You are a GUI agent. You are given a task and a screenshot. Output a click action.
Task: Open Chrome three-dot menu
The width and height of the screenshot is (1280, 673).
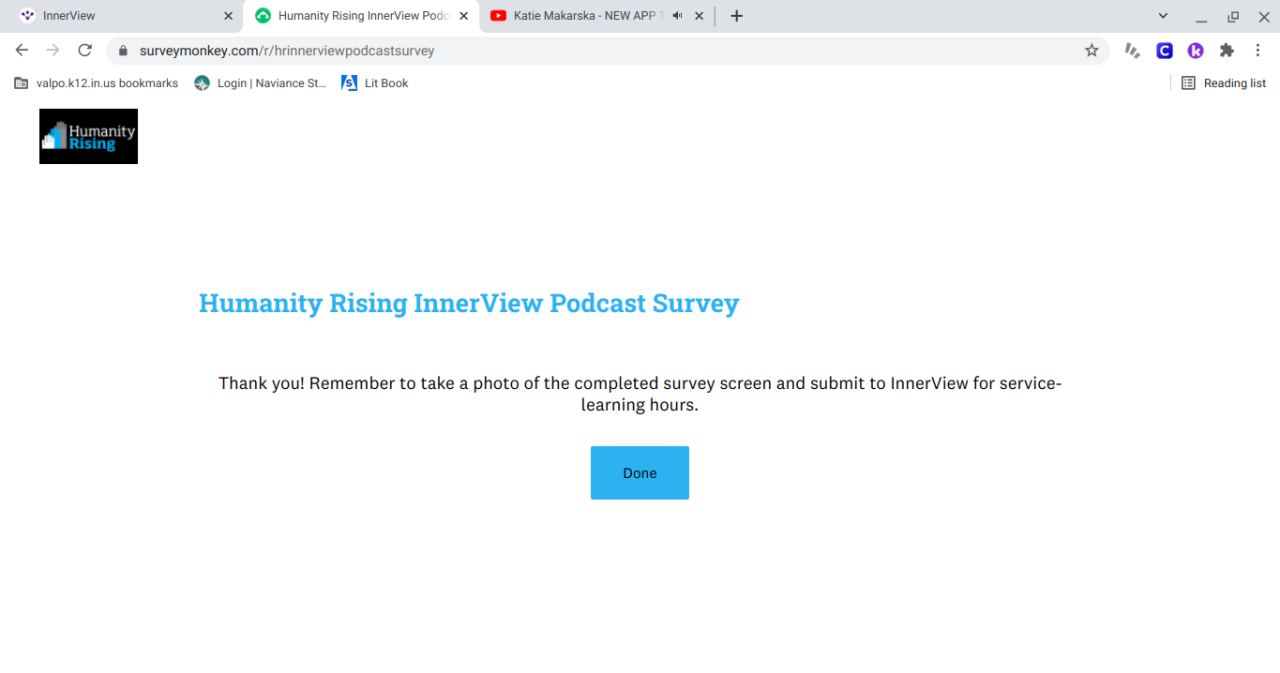click(x=1258, y=50)
